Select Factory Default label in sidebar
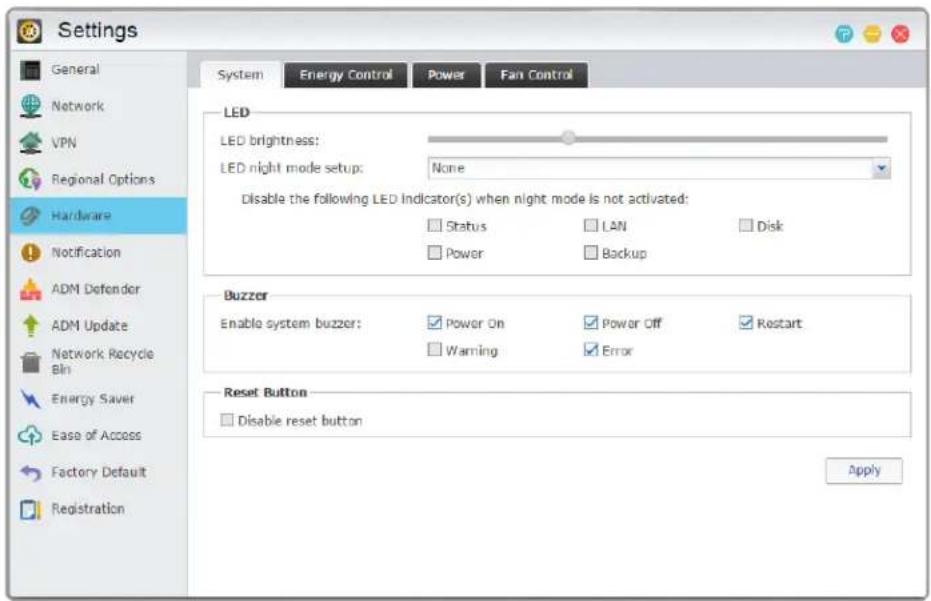The image size is (931, 601). click(99, 472)
